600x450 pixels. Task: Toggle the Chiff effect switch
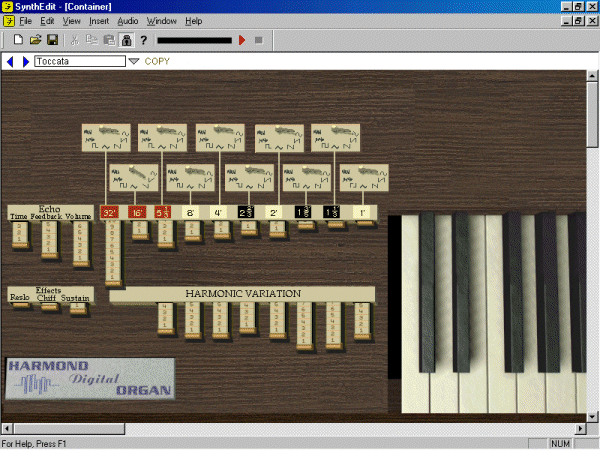coord(47,309)
